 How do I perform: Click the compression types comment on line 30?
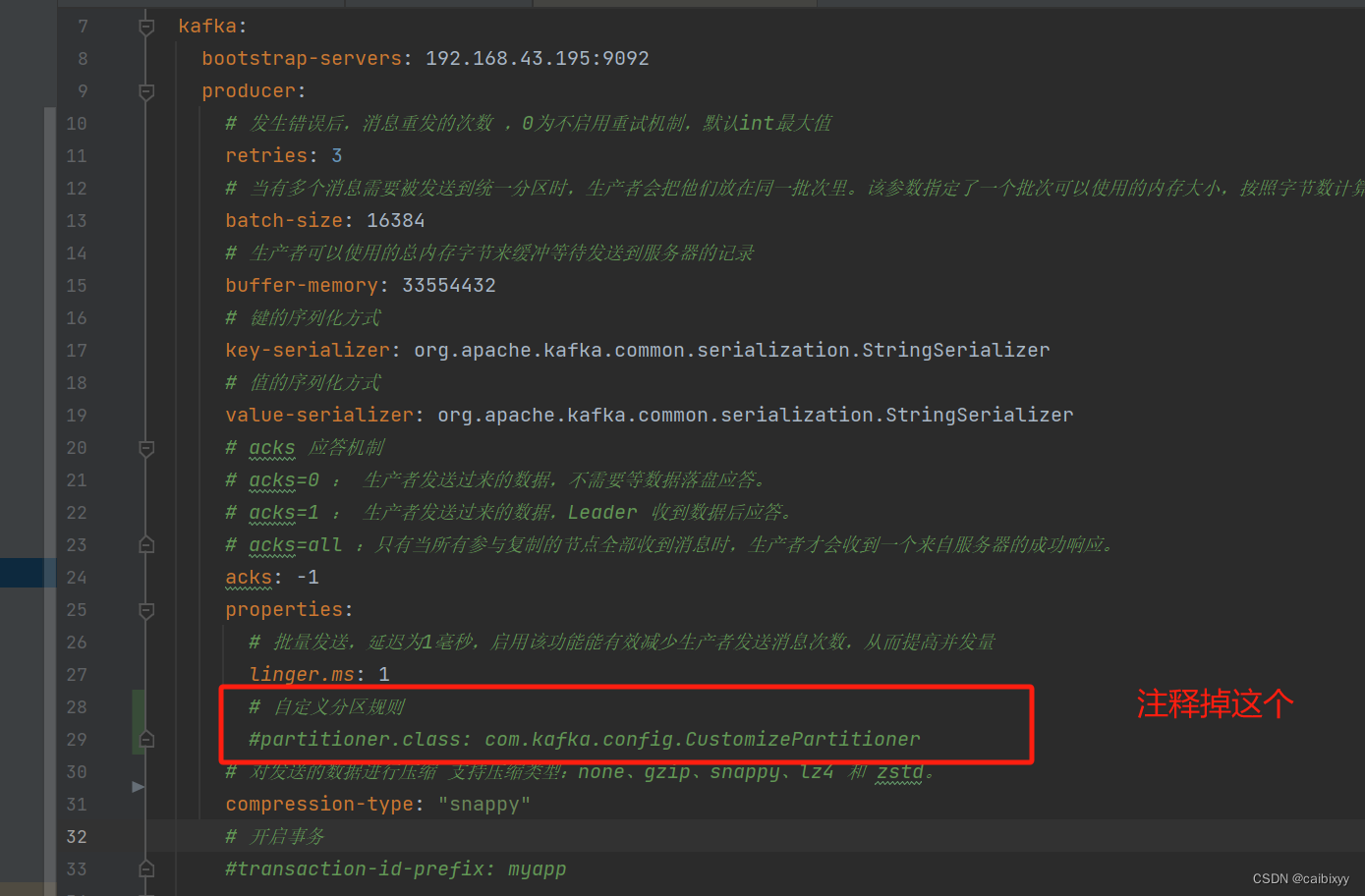click(x=580, y=772)
